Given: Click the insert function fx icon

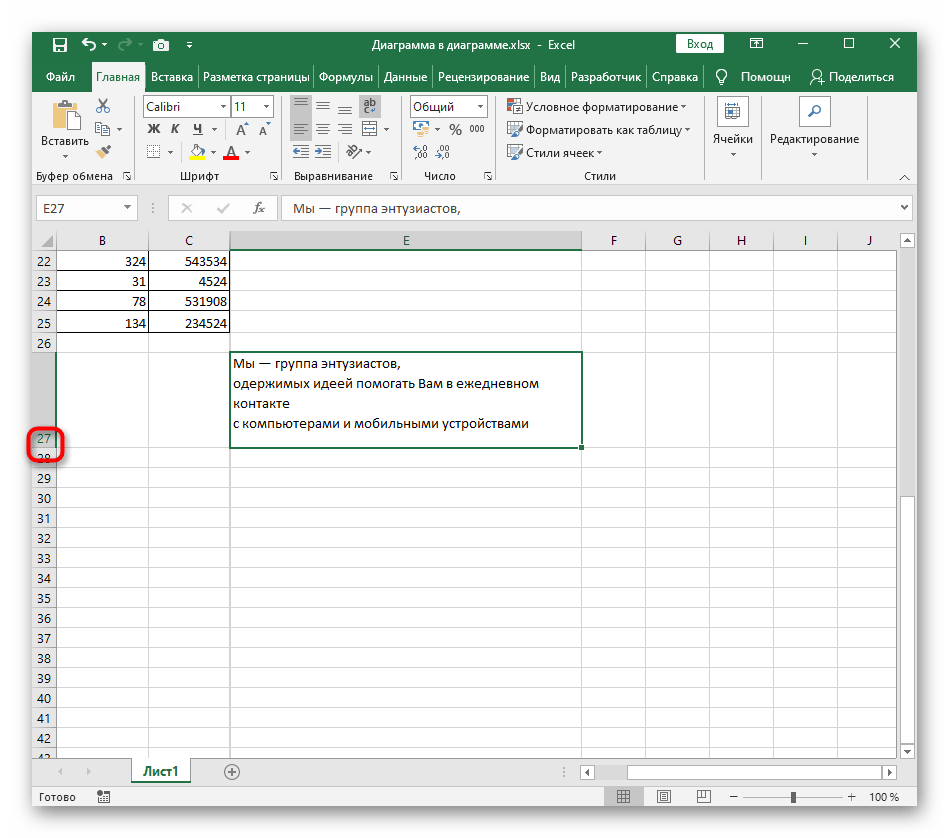Looking at the screenshot, I should click(258, 208).
